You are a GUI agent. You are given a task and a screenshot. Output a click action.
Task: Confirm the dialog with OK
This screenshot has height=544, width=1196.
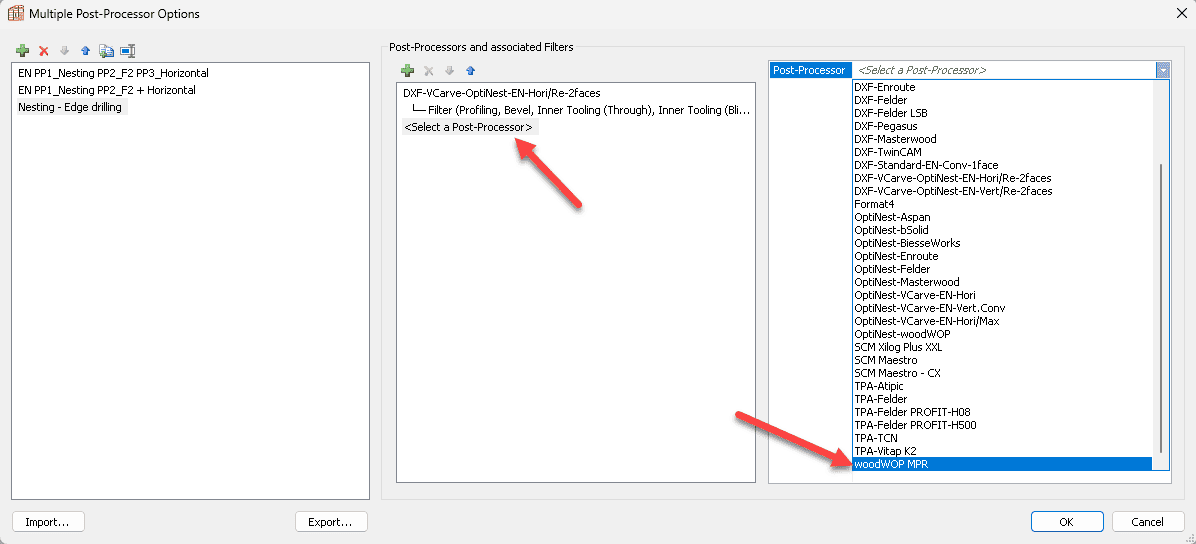click(x=1066, y=522)
